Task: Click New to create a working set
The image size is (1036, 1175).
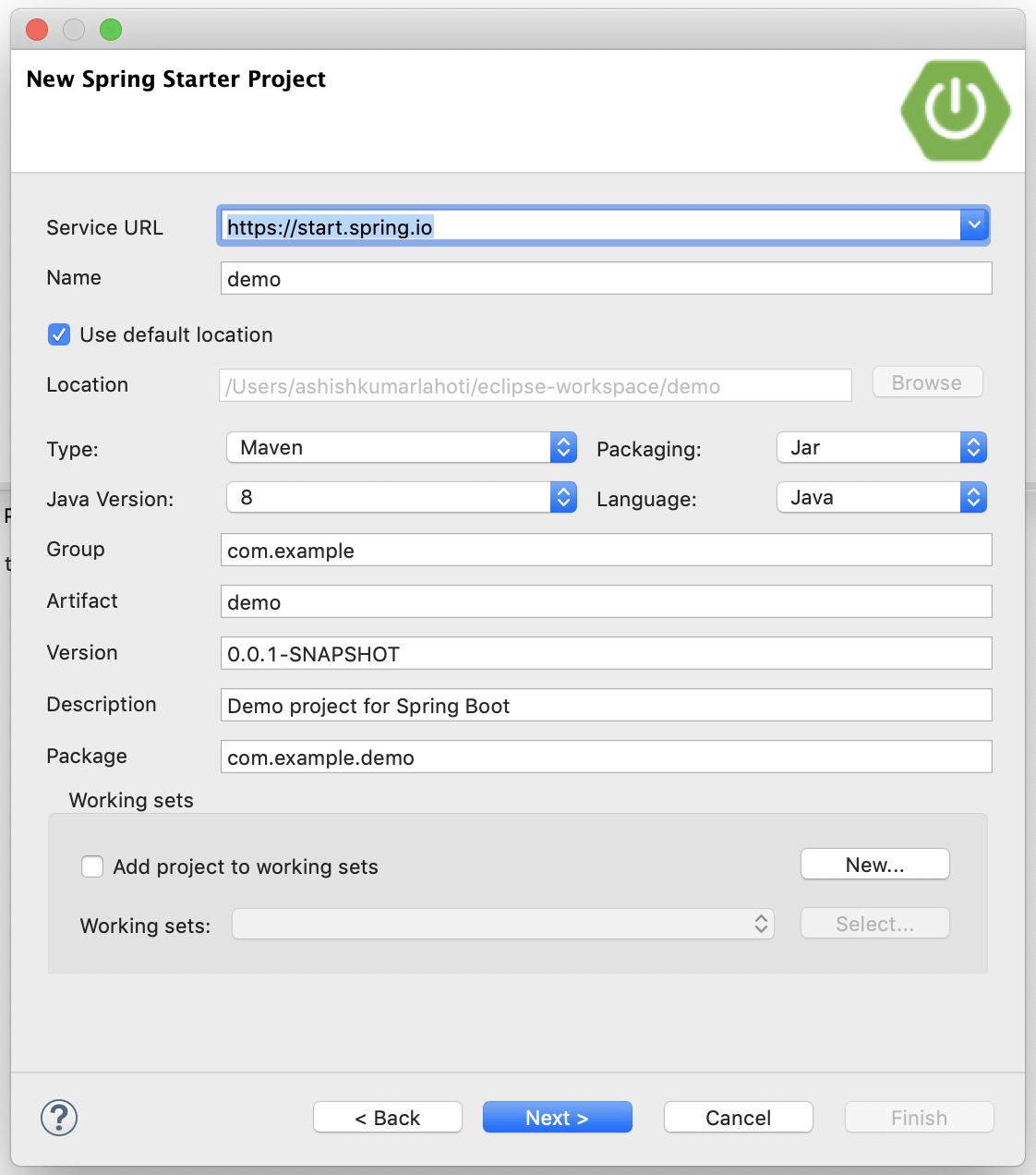Action: [x=873, y=864]
